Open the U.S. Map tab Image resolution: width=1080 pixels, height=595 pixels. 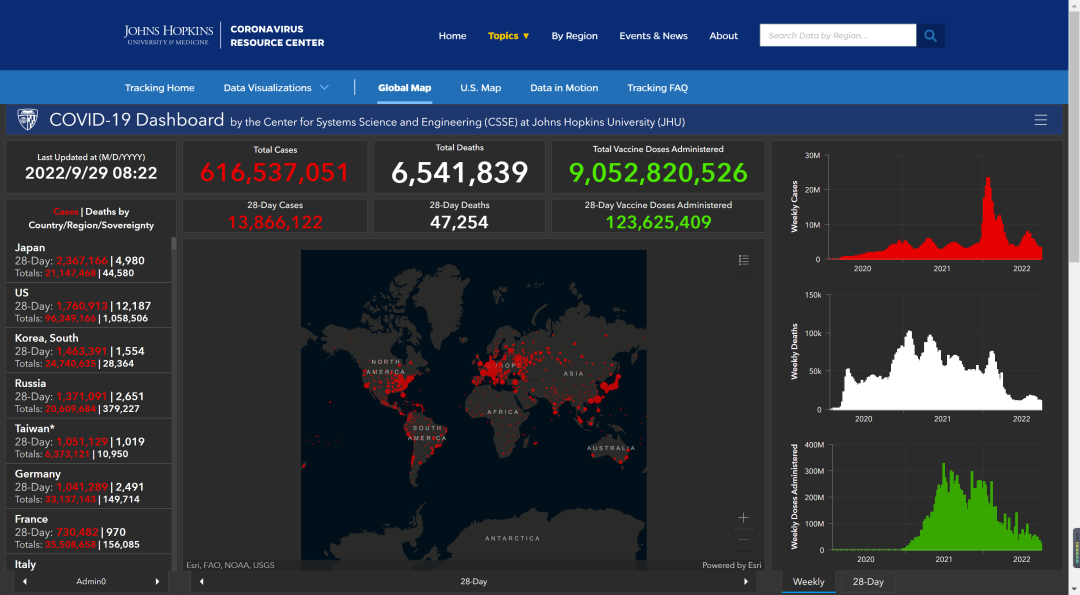coord(480,88)
